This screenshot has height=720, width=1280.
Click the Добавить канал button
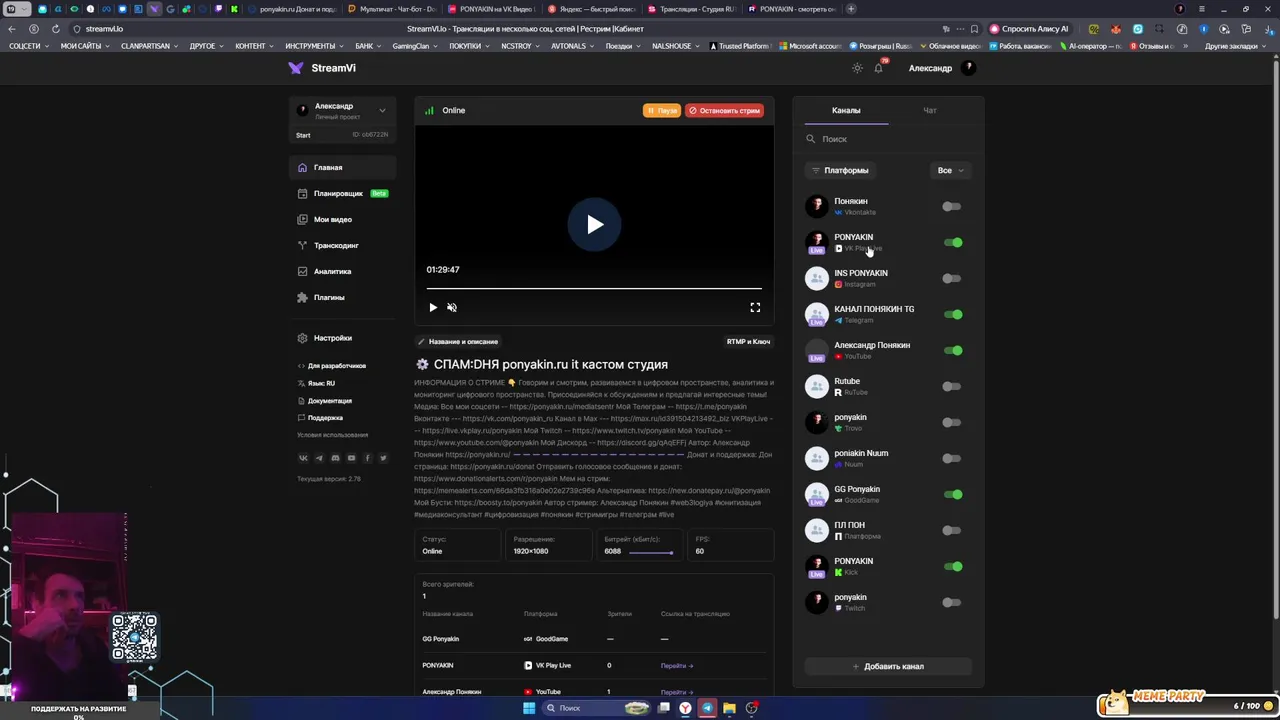888,666
